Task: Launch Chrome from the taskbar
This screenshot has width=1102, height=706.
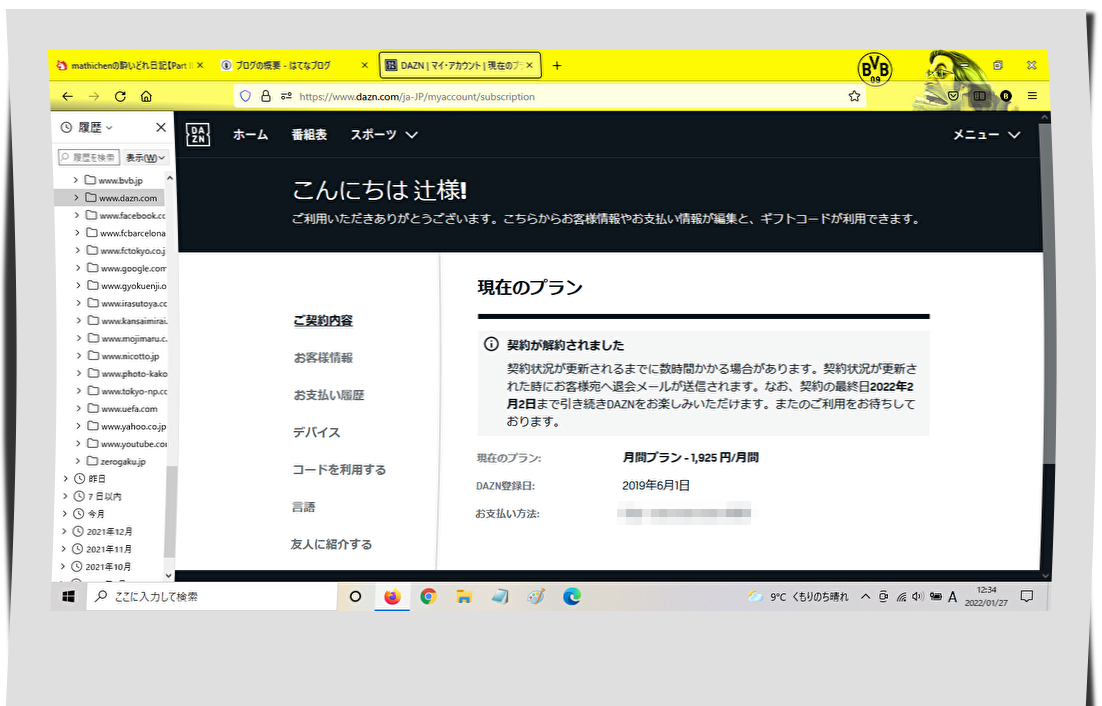Action: coord(428,596)
